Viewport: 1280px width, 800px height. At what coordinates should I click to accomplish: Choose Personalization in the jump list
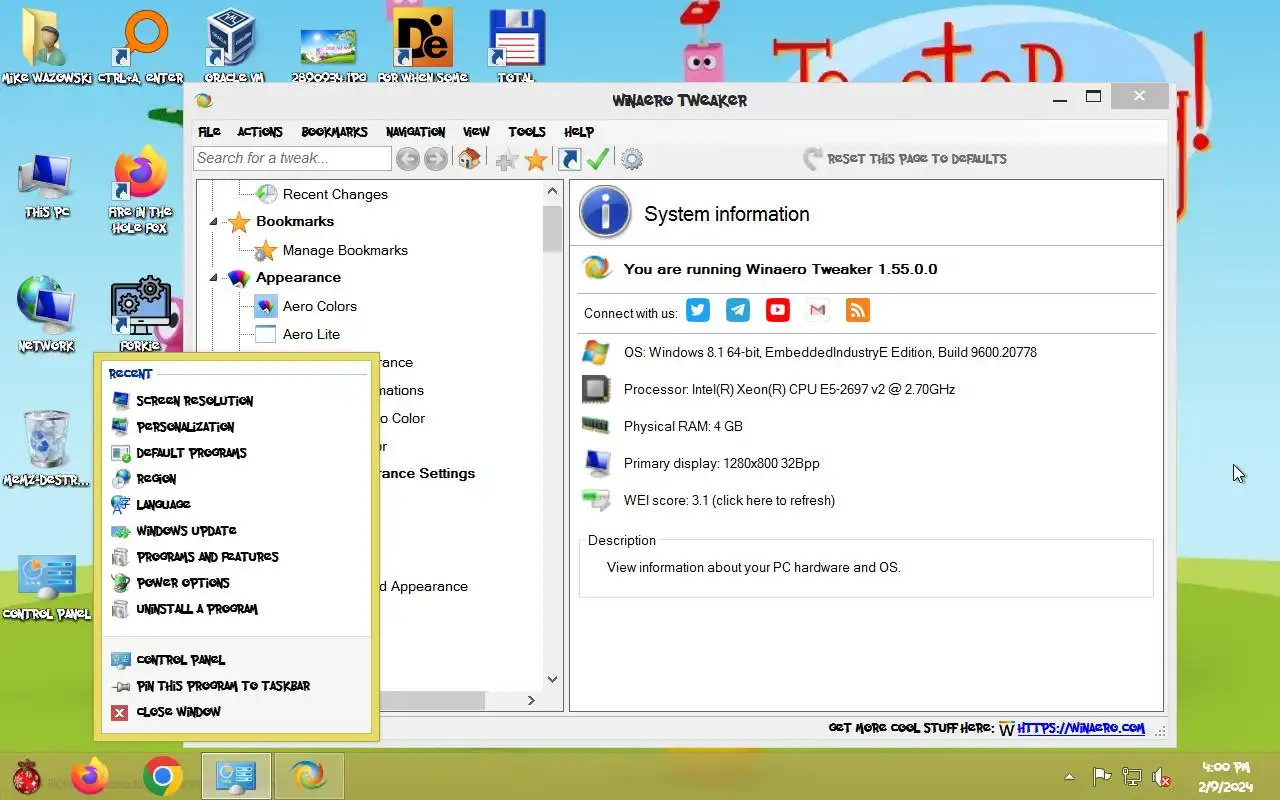click(x=237, y=427)
